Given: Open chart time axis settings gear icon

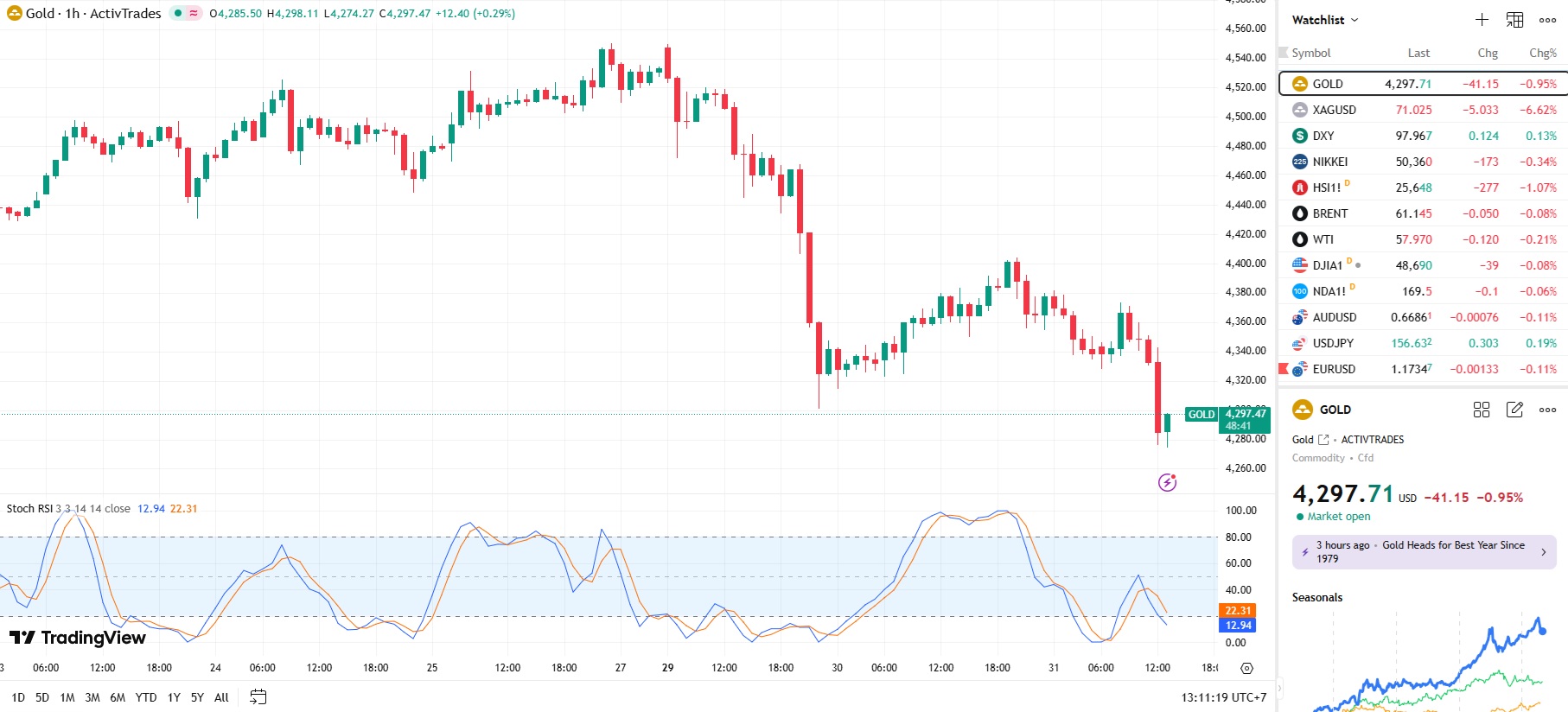Looking at the screenshot, I should [x=1246, y=668].
